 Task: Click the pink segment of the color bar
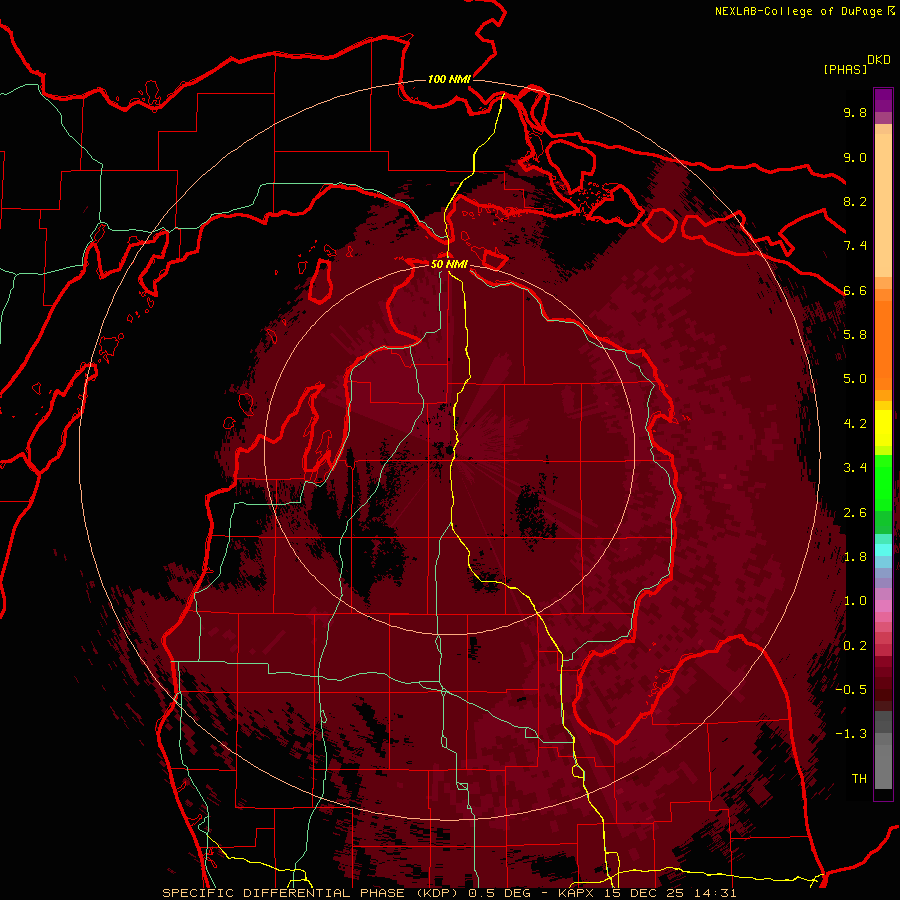(883, 606)
